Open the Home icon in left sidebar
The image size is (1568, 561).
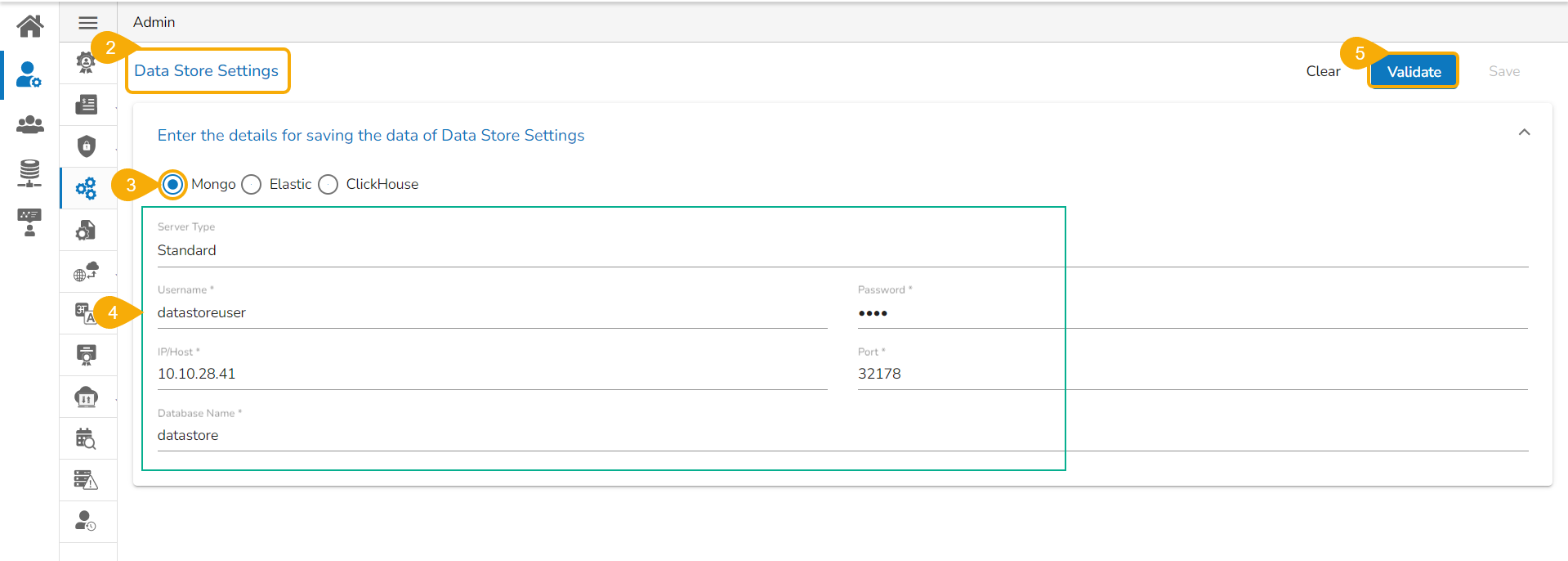point(29,26)
